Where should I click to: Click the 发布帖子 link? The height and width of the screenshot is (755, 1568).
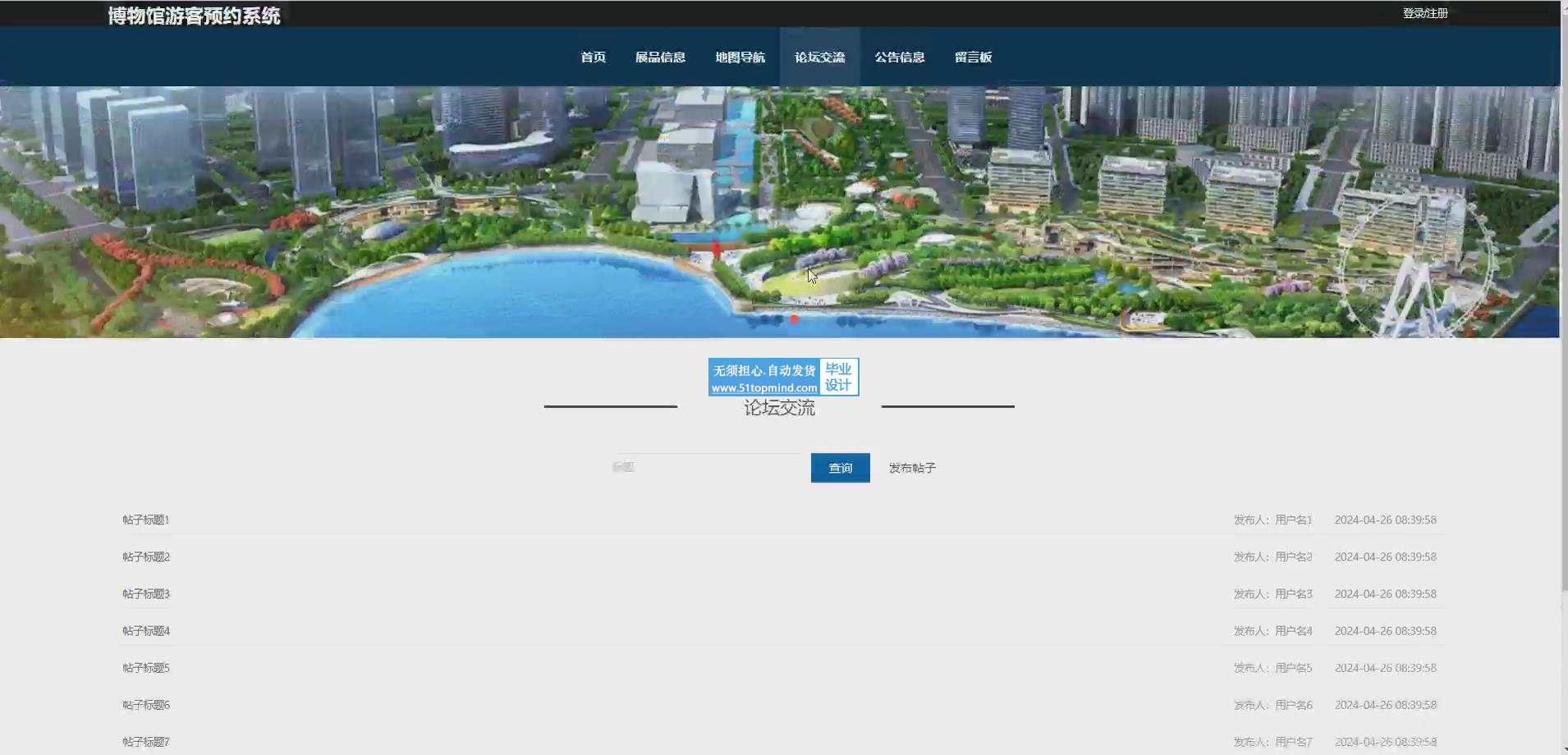point(912,468)
